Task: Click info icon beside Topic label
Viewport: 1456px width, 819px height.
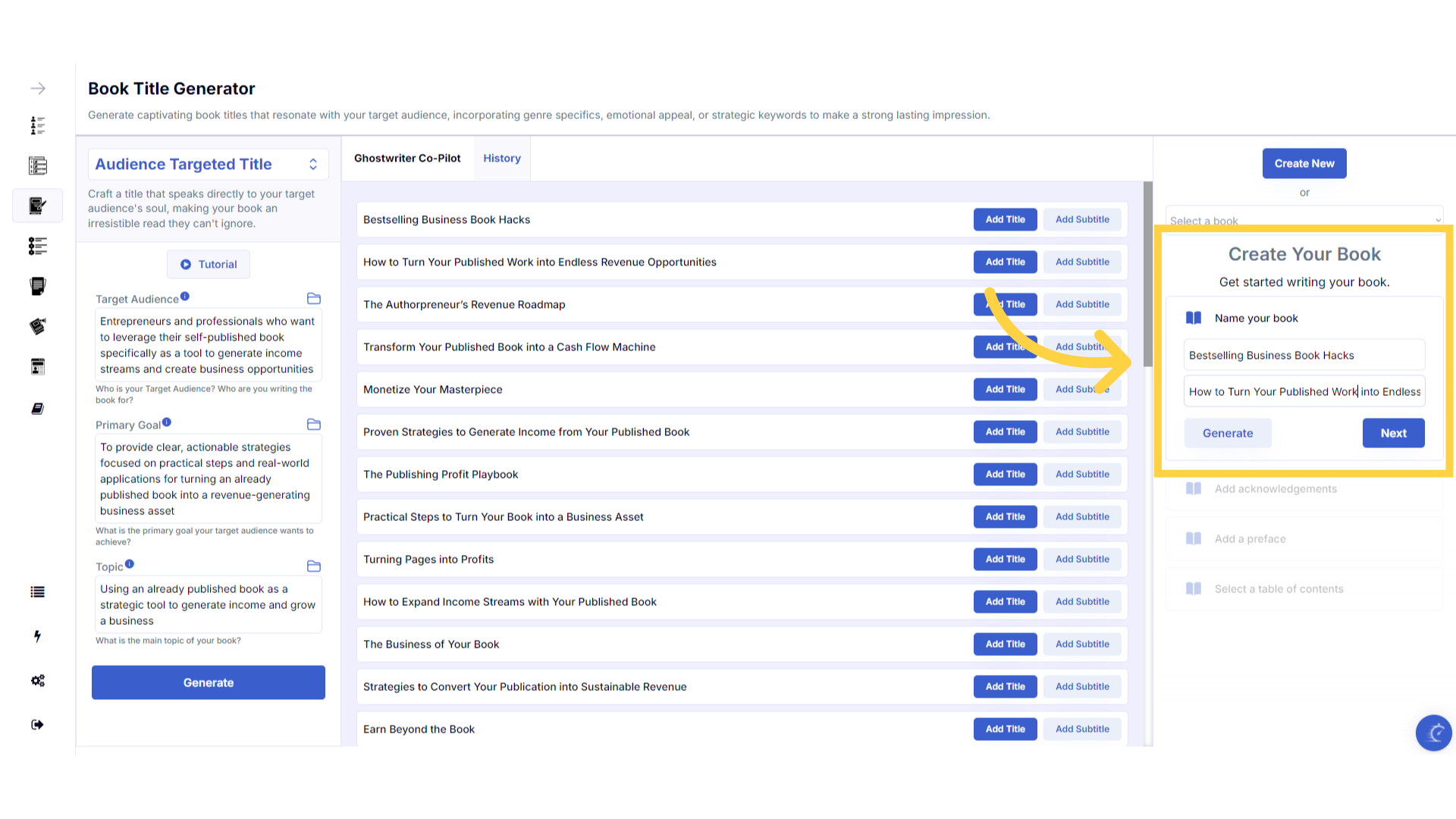Action: [x=130, y=564]
